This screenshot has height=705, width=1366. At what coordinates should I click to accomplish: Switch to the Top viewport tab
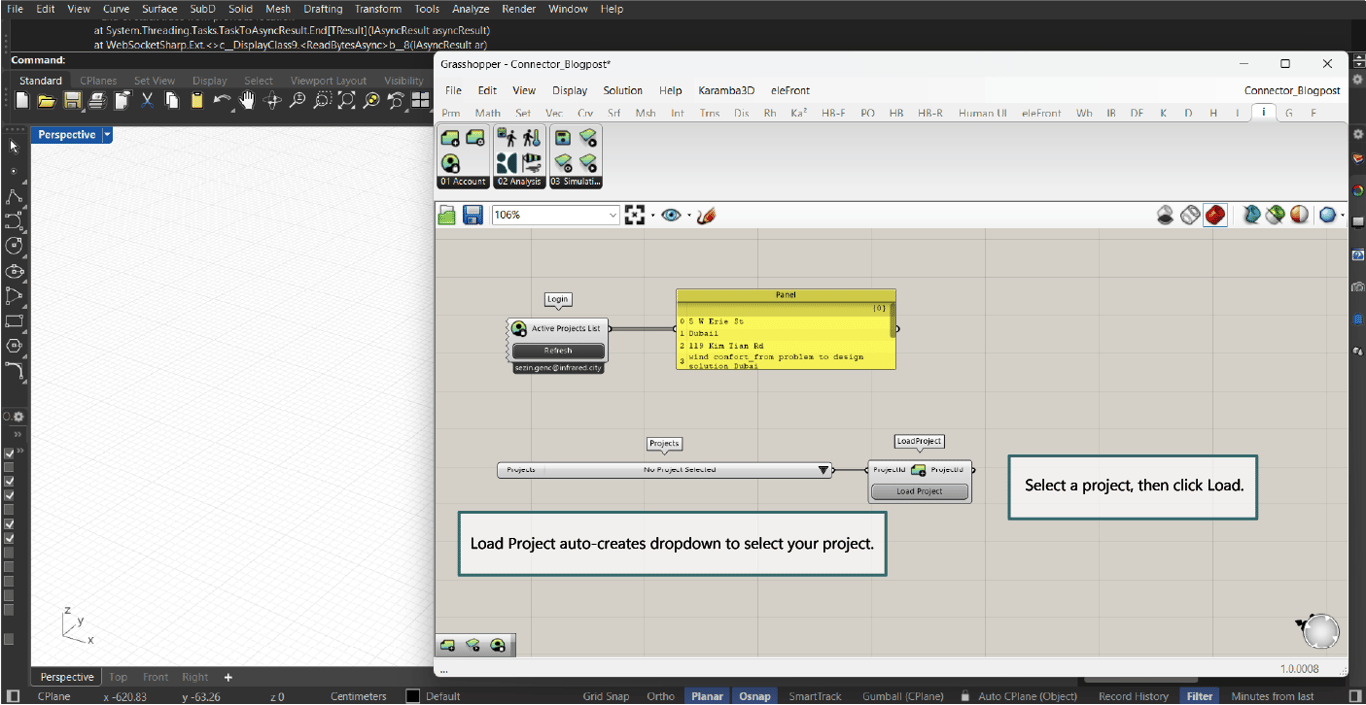[x=118, y=677]
